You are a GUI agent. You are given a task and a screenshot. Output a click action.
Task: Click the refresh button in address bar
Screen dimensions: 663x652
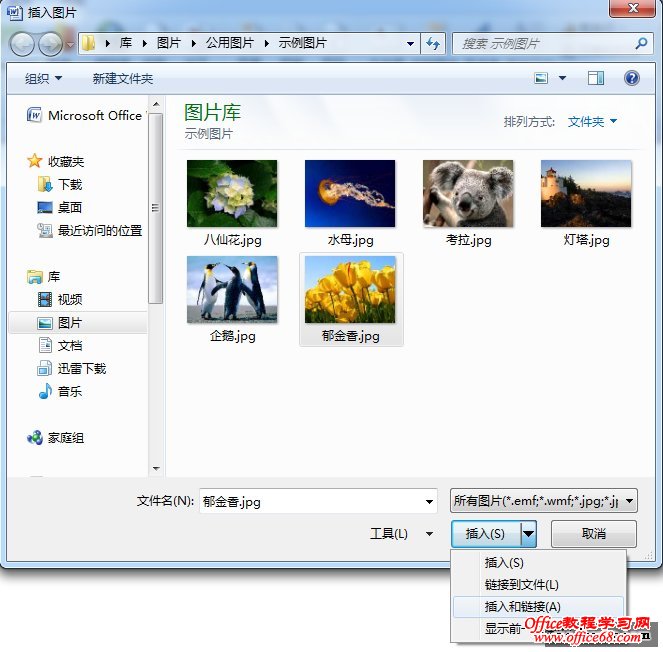coord(433,44)
